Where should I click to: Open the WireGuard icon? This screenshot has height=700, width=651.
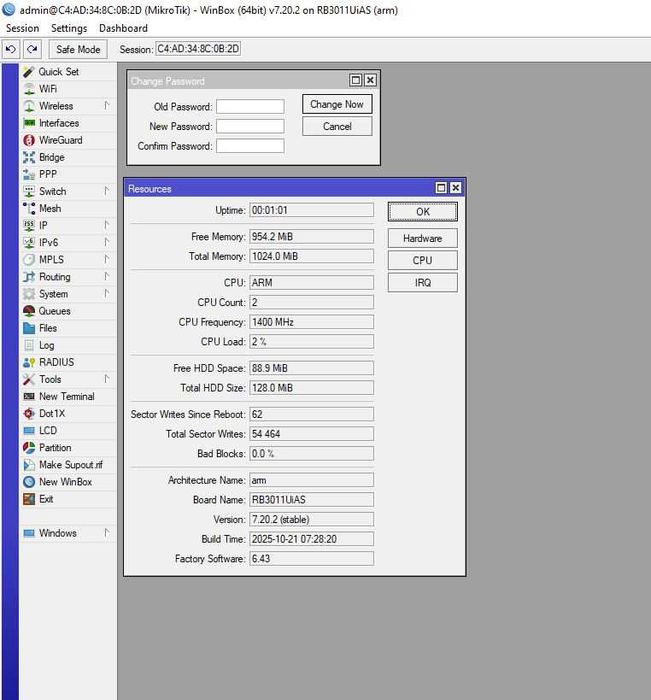pyautogui.click(x=29, y=140)
